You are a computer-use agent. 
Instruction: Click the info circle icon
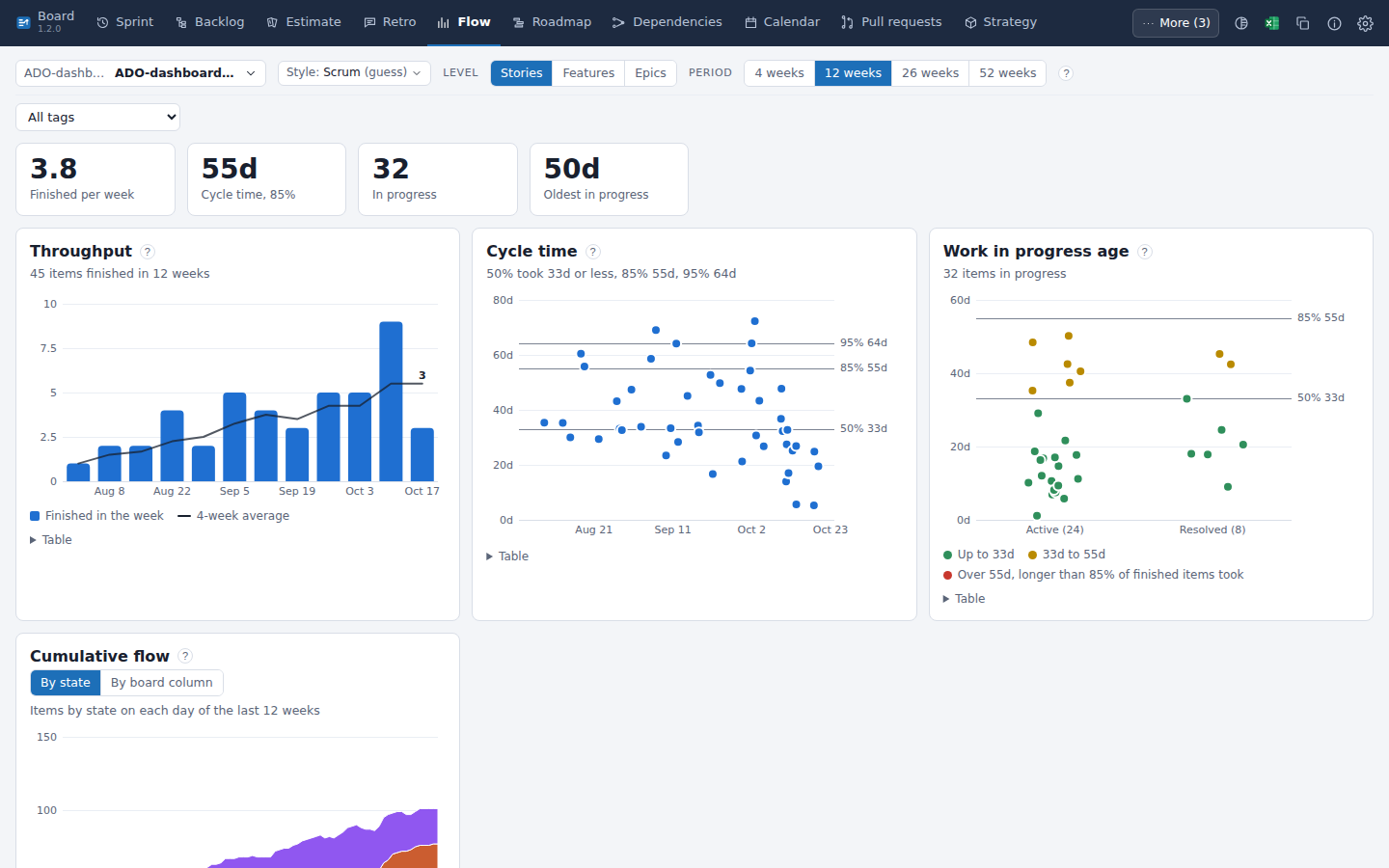pyautogui.click(x=1334, y=23)
